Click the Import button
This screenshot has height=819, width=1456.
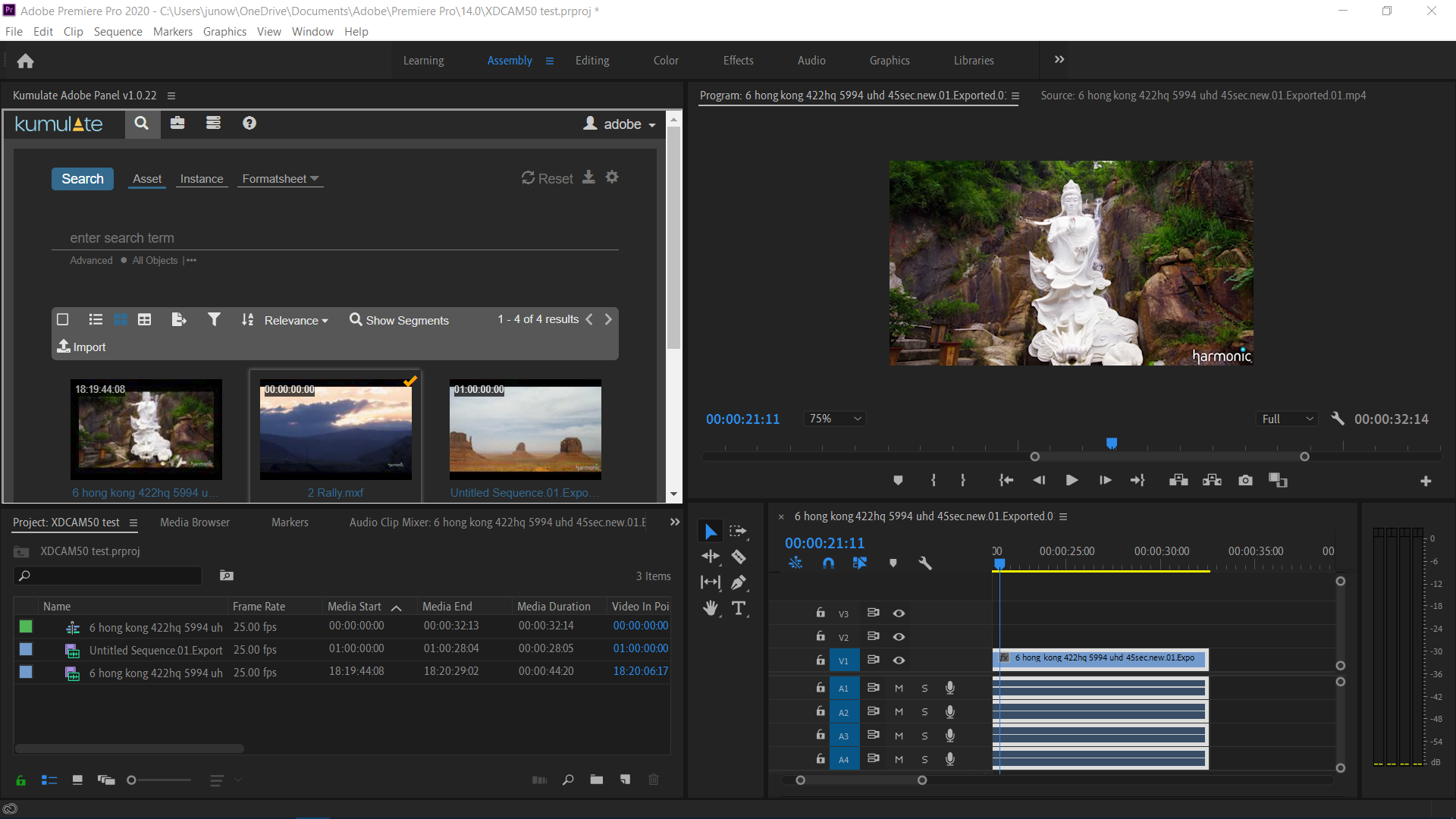pyautogui.click(x=81, y=347)
